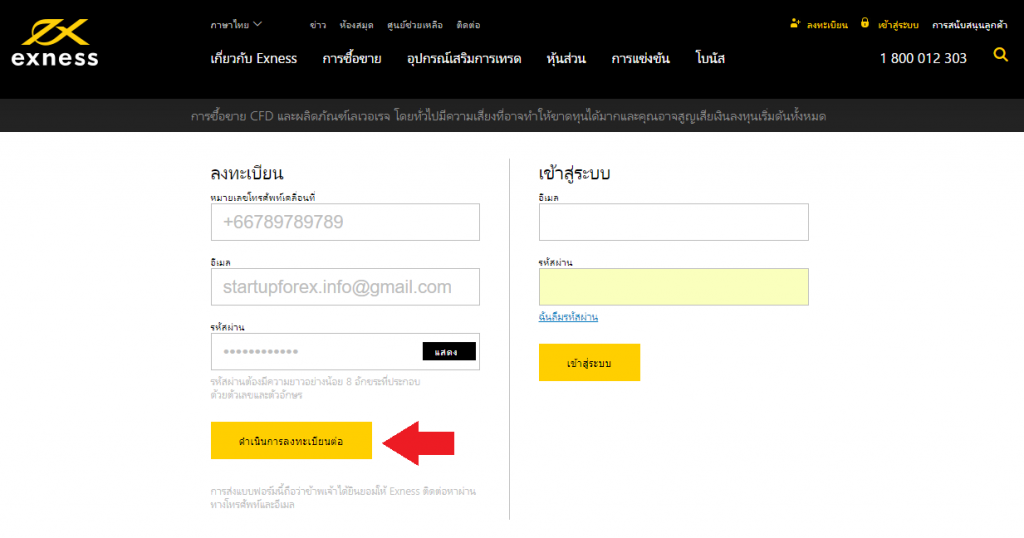The height and width of the screenshot is (538, 1024).
Task: Open the โบนัส menu
Action: coord(710,58)
